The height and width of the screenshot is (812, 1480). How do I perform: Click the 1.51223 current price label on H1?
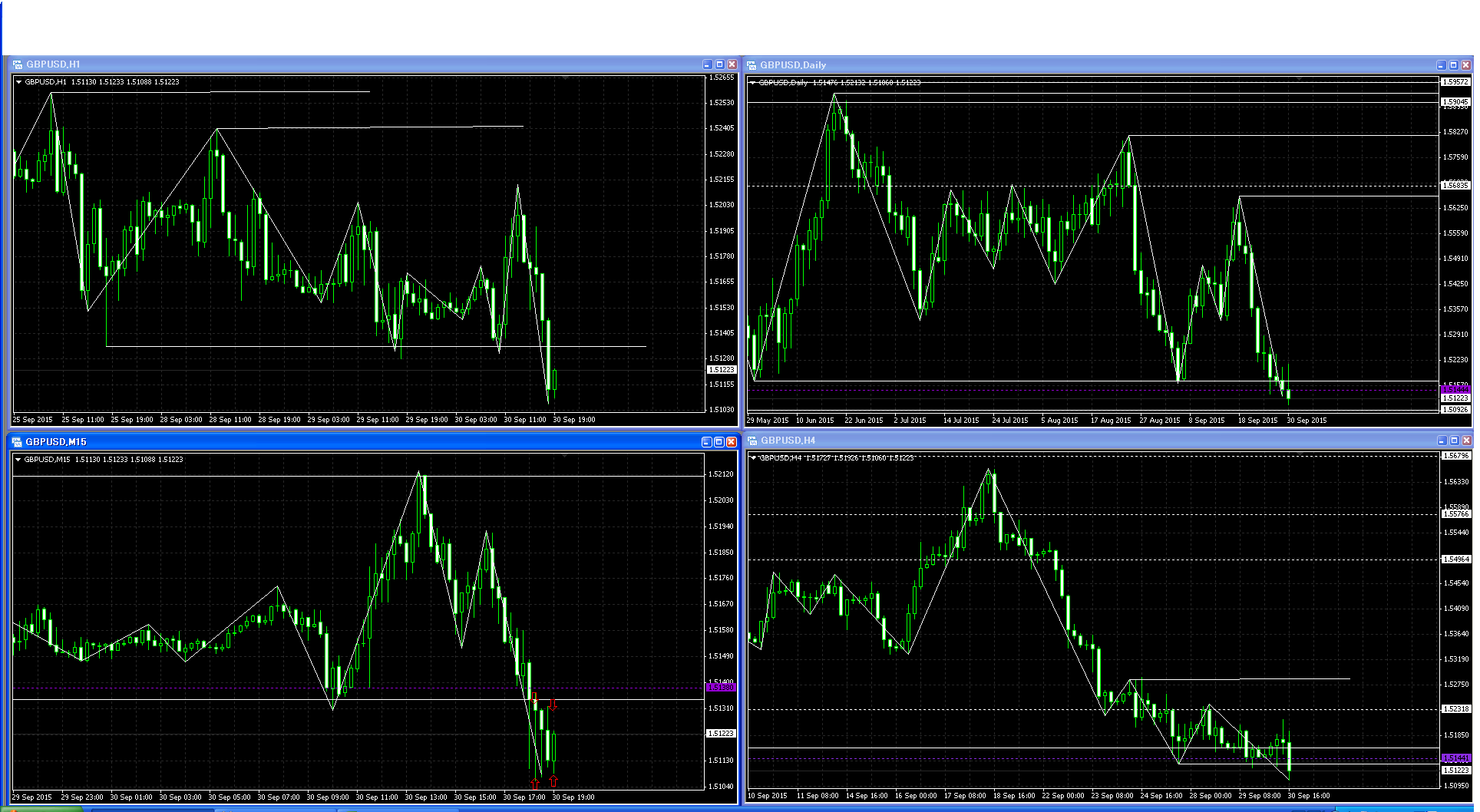click(722, 370)
